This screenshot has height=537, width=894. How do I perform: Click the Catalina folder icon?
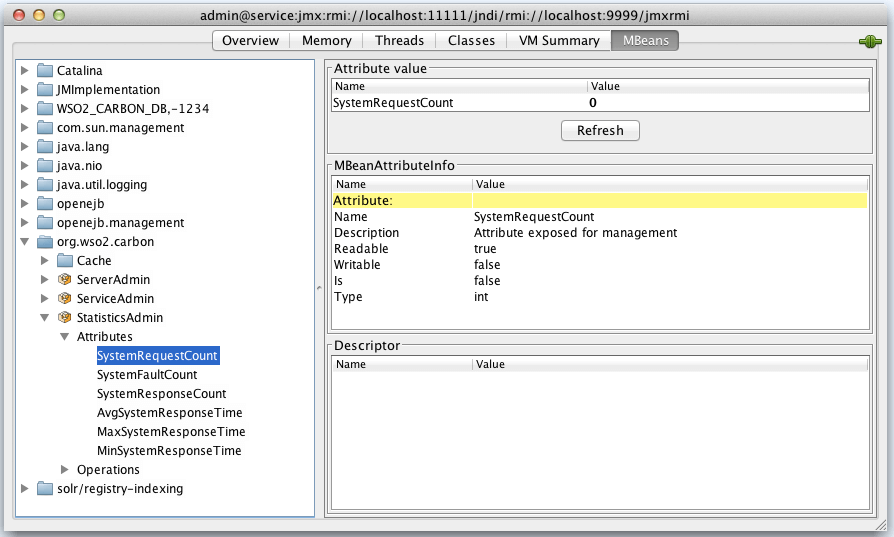45,71
